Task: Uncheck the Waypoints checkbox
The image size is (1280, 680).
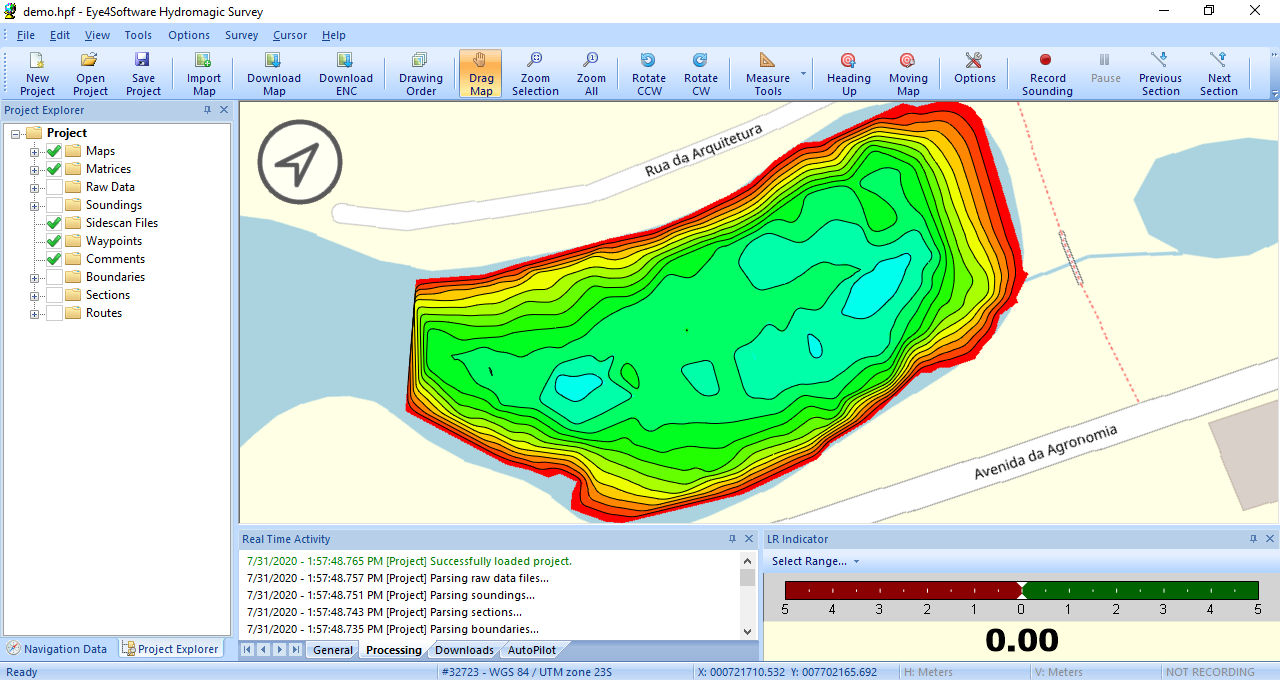Action: pos(54,241)
